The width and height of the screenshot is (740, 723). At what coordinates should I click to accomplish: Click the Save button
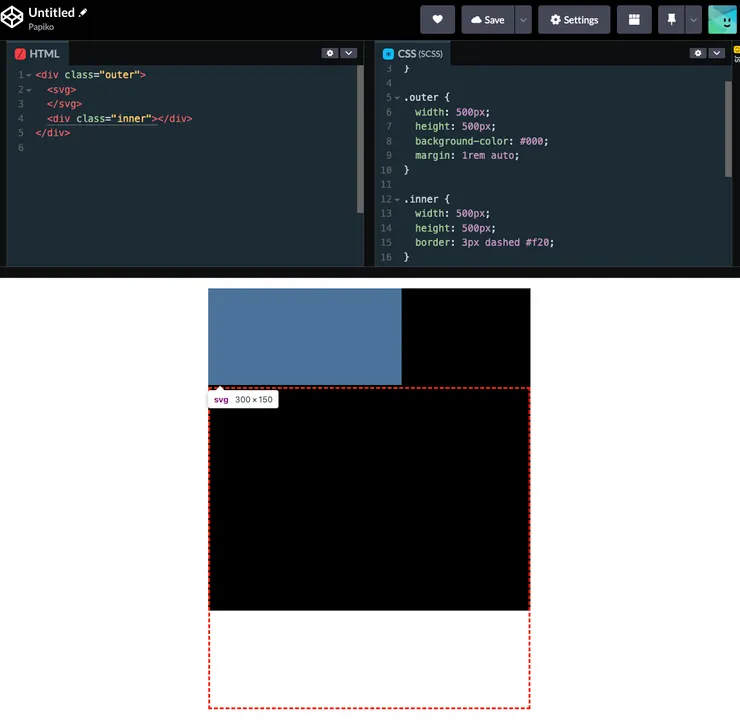click(x=487, y=20)
